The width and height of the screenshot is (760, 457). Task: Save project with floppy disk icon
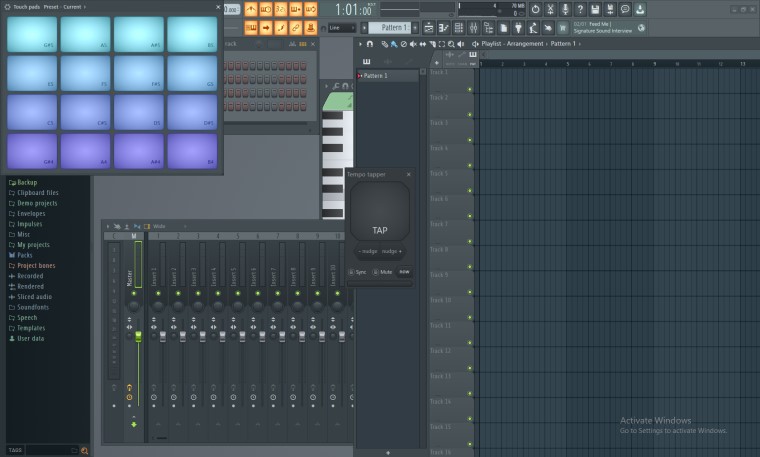point(595,9)
